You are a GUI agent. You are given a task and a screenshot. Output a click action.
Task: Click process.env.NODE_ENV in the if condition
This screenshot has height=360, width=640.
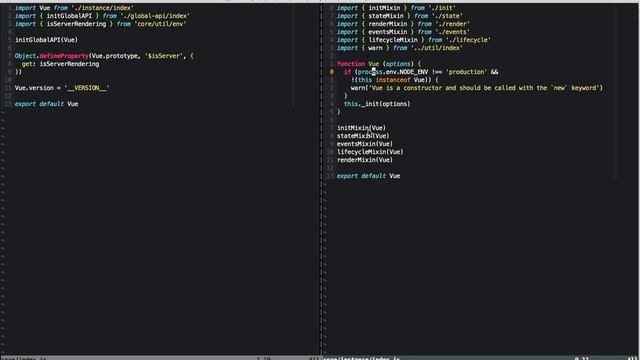click(393, 72)
